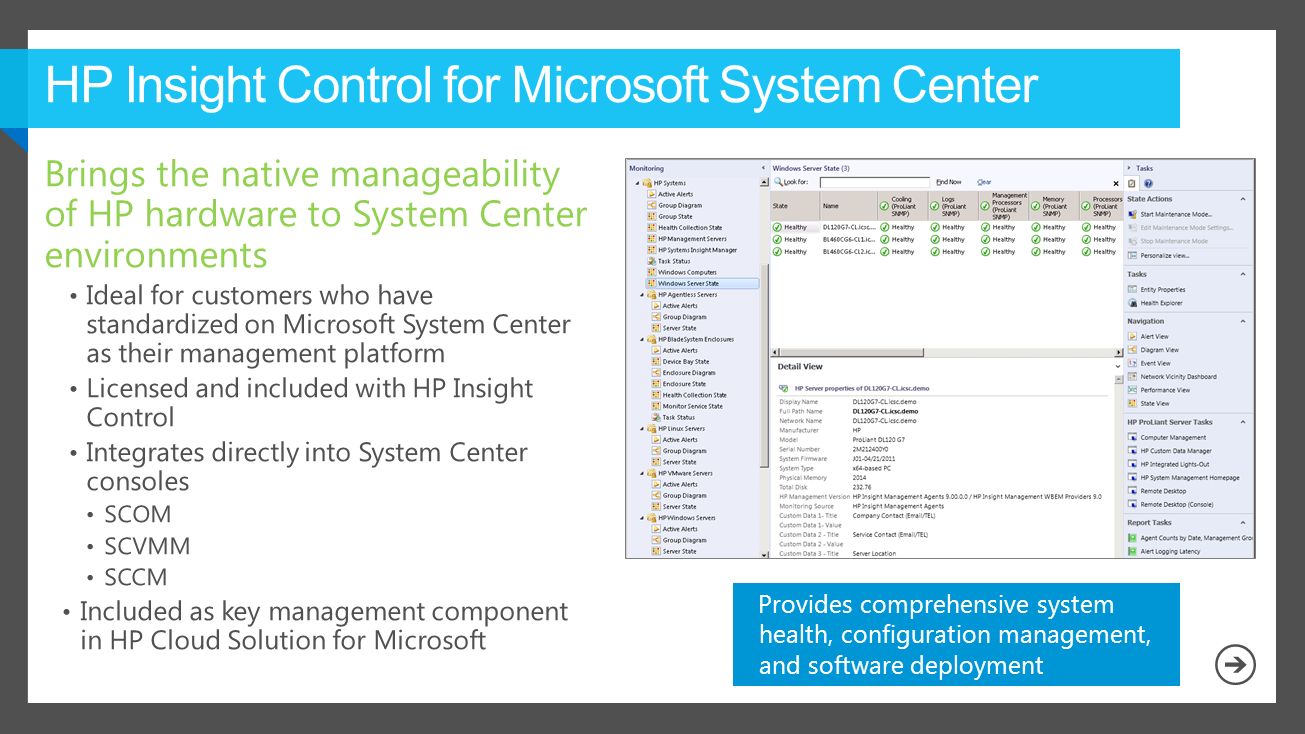Image resolution: width=1305 pixels, height=734 pixels.
Task: Collapse the State Actions section
Action: coord(1244,199)
